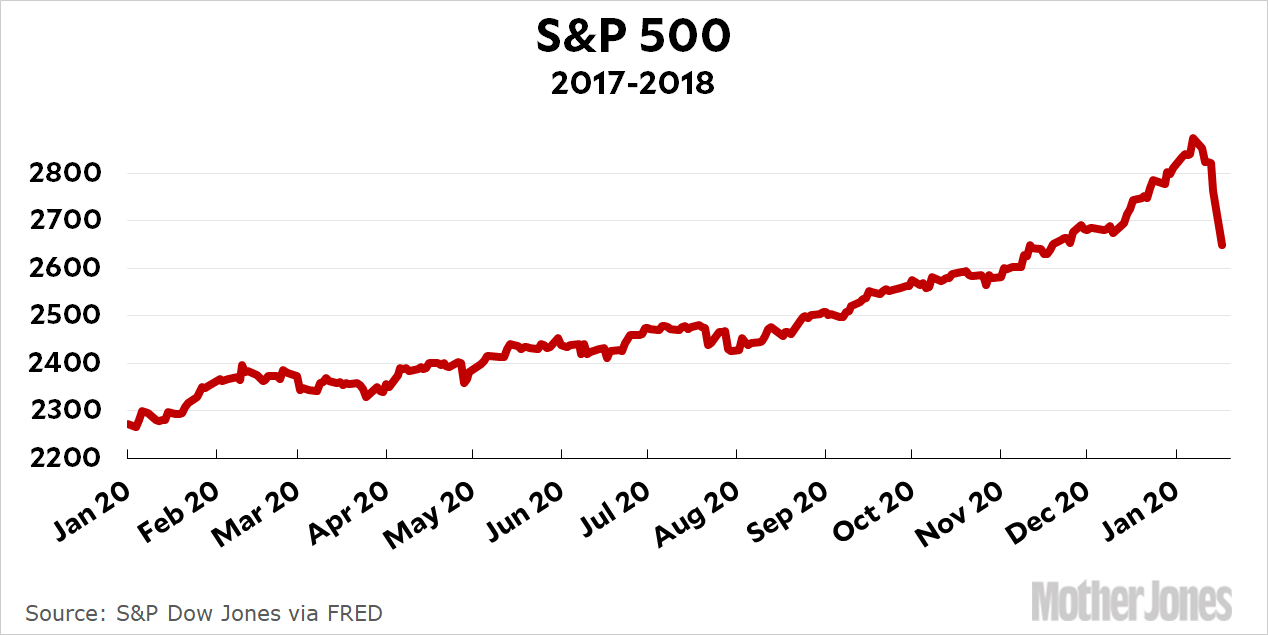Screen dimensions: 1268x635
Task: Select the 2400 y-axis label
Action: (66, 363)
